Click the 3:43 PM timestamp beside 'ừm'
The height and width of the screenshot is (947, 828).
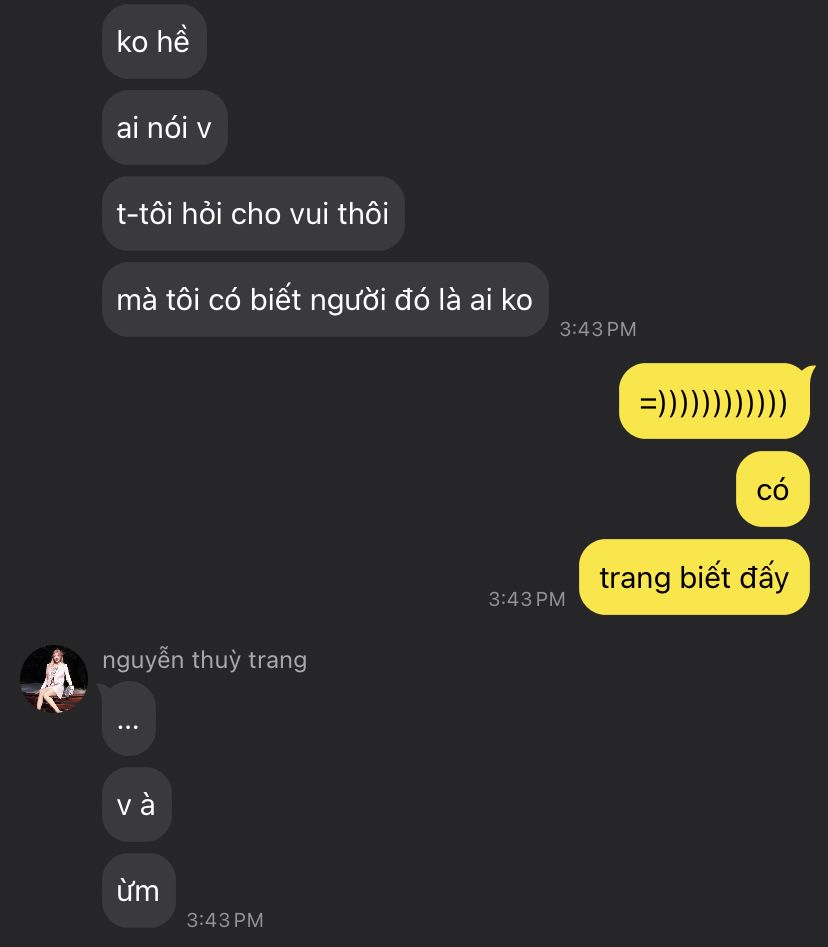225,920
